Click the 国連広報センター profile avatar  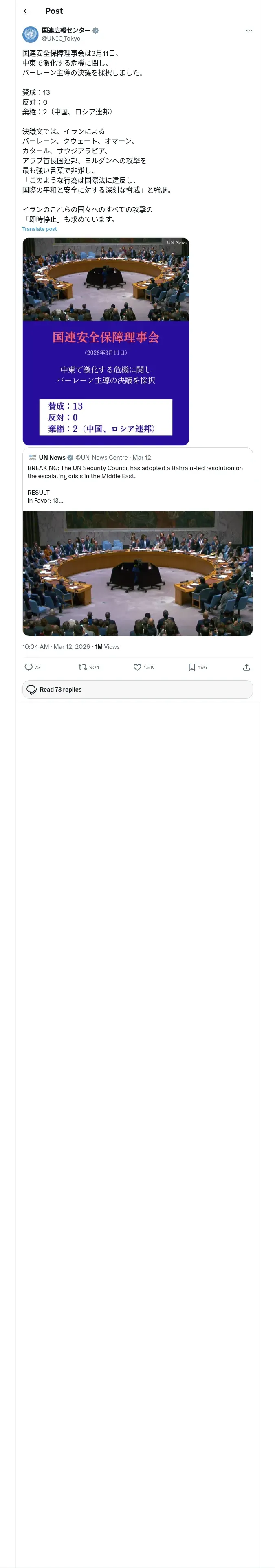click(x=31, y=34)
